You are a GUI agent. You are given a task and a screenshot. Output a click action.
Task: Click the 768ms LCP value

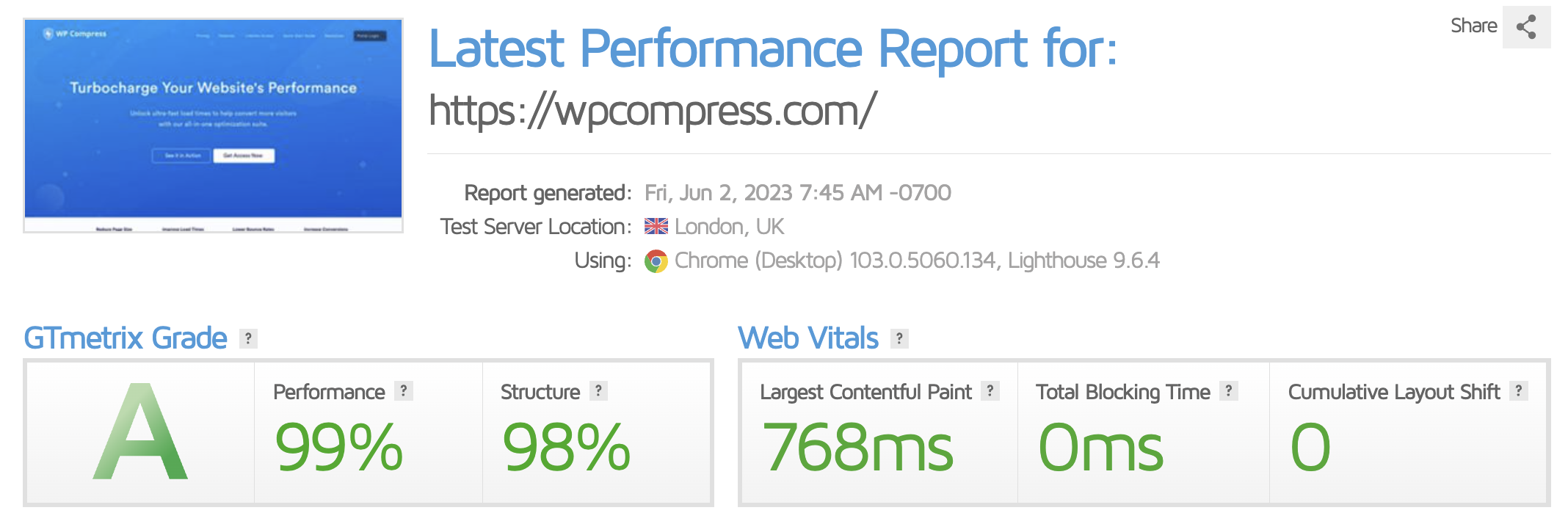[x=857, y=447]
